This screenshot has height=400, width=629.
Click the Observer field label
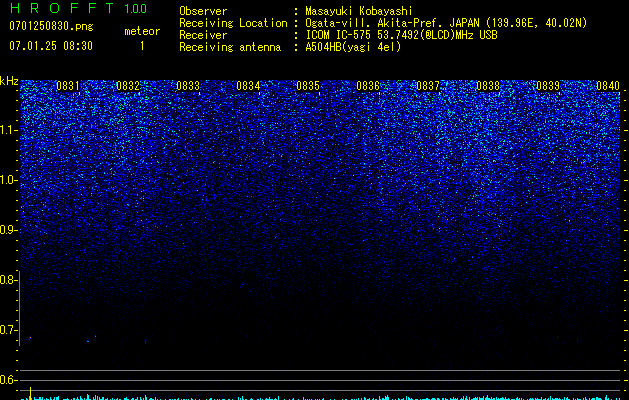[x=203, y=11]
